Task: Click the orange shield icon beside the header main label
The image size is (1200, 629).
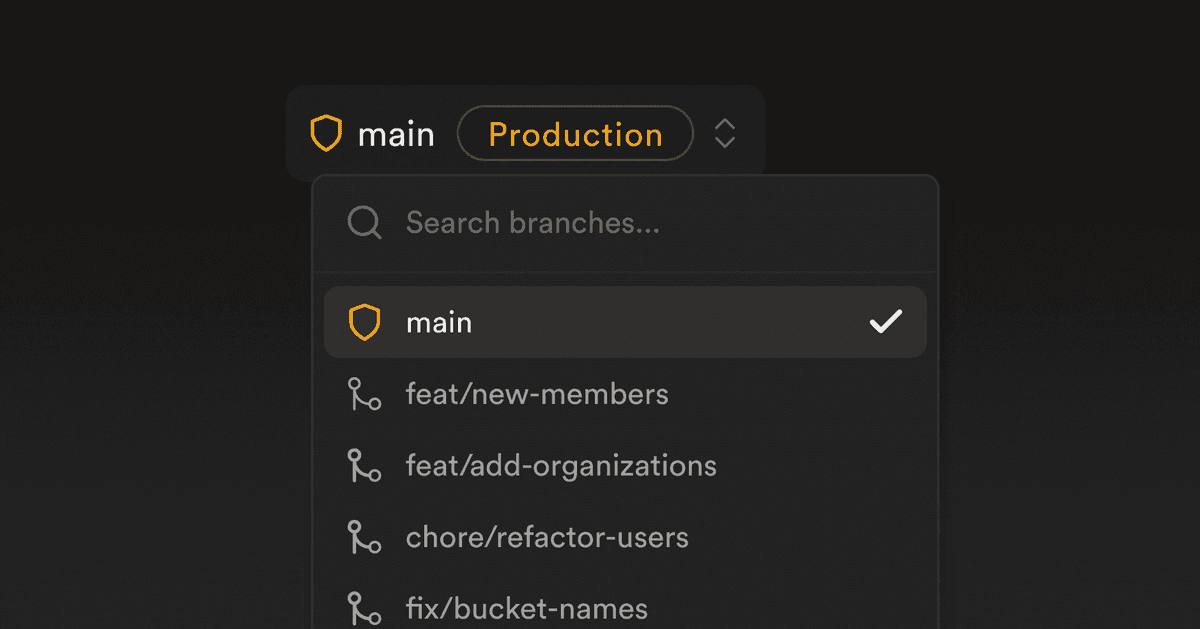Action: pos(326,133)
